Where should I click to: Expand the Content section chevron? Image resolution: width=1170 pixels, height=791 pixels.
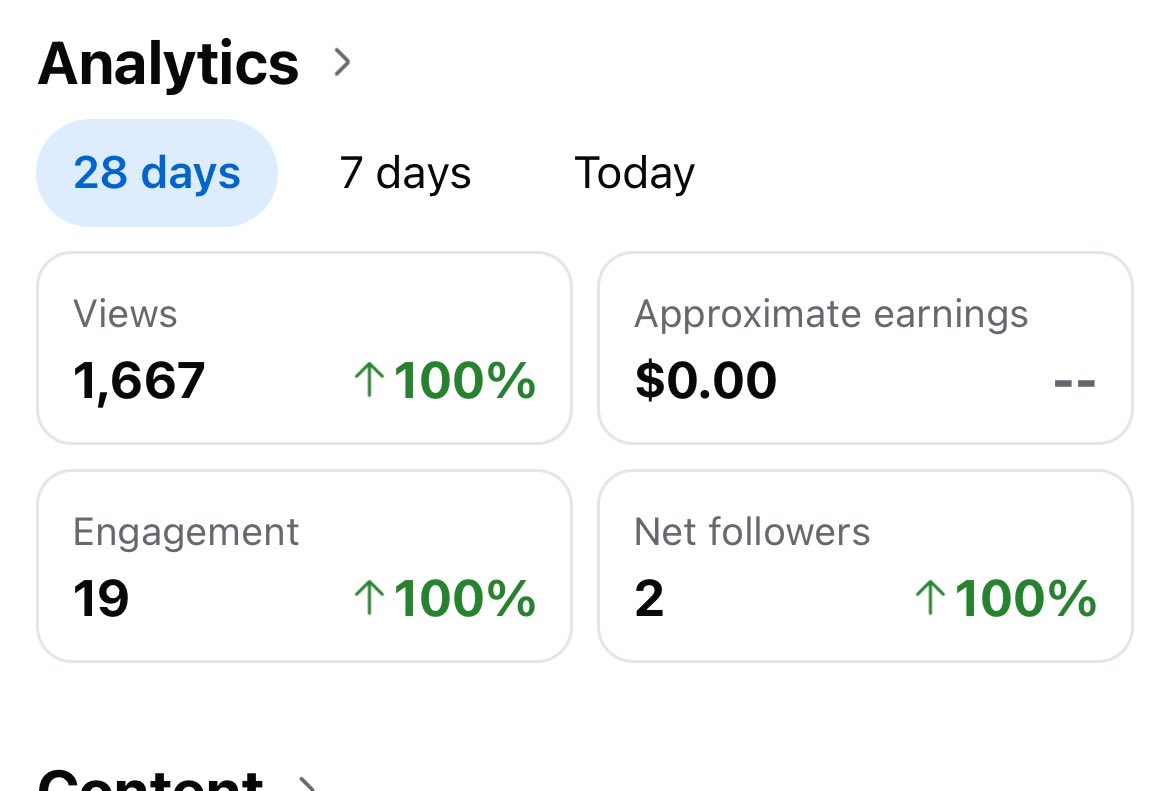(x=307, y=784)
